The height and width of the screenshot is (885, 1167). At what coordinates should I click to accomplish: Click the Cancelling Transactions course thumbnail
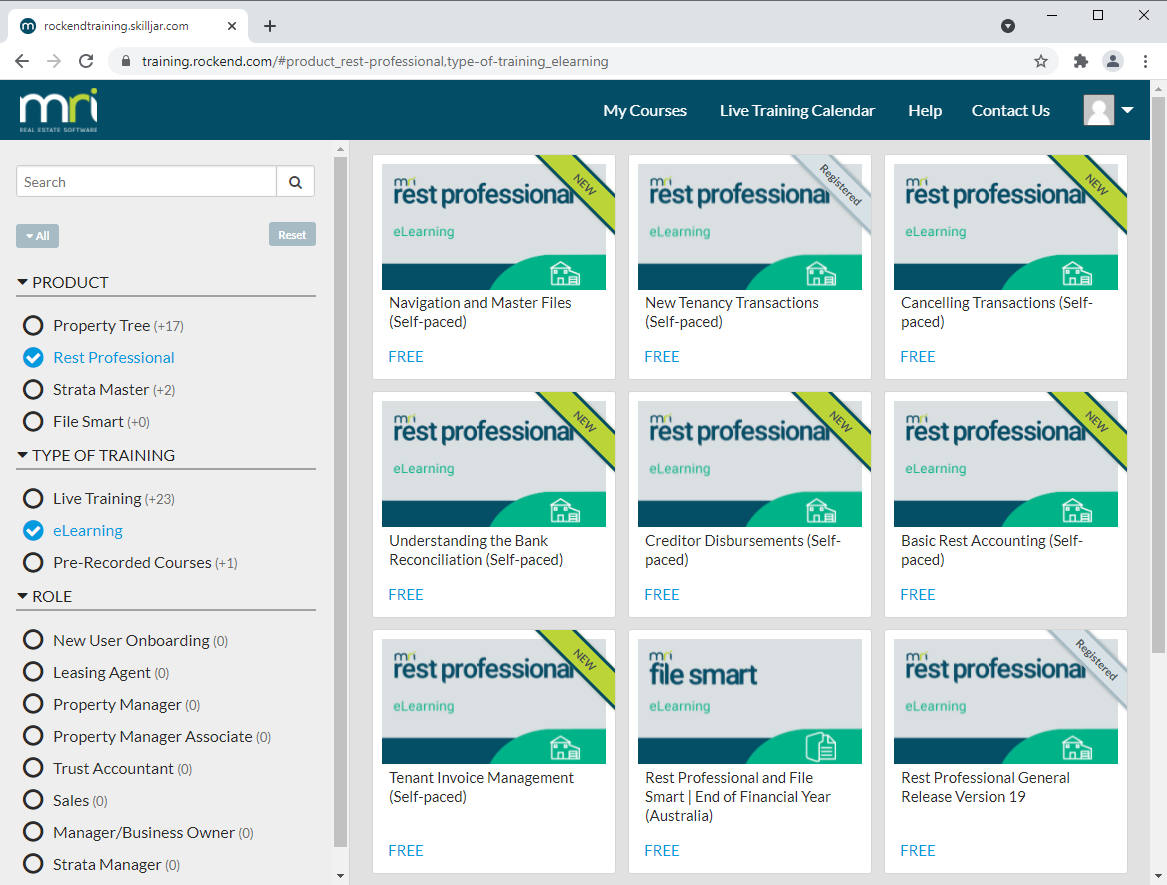pyautogui.click(x=1005, y=226)
